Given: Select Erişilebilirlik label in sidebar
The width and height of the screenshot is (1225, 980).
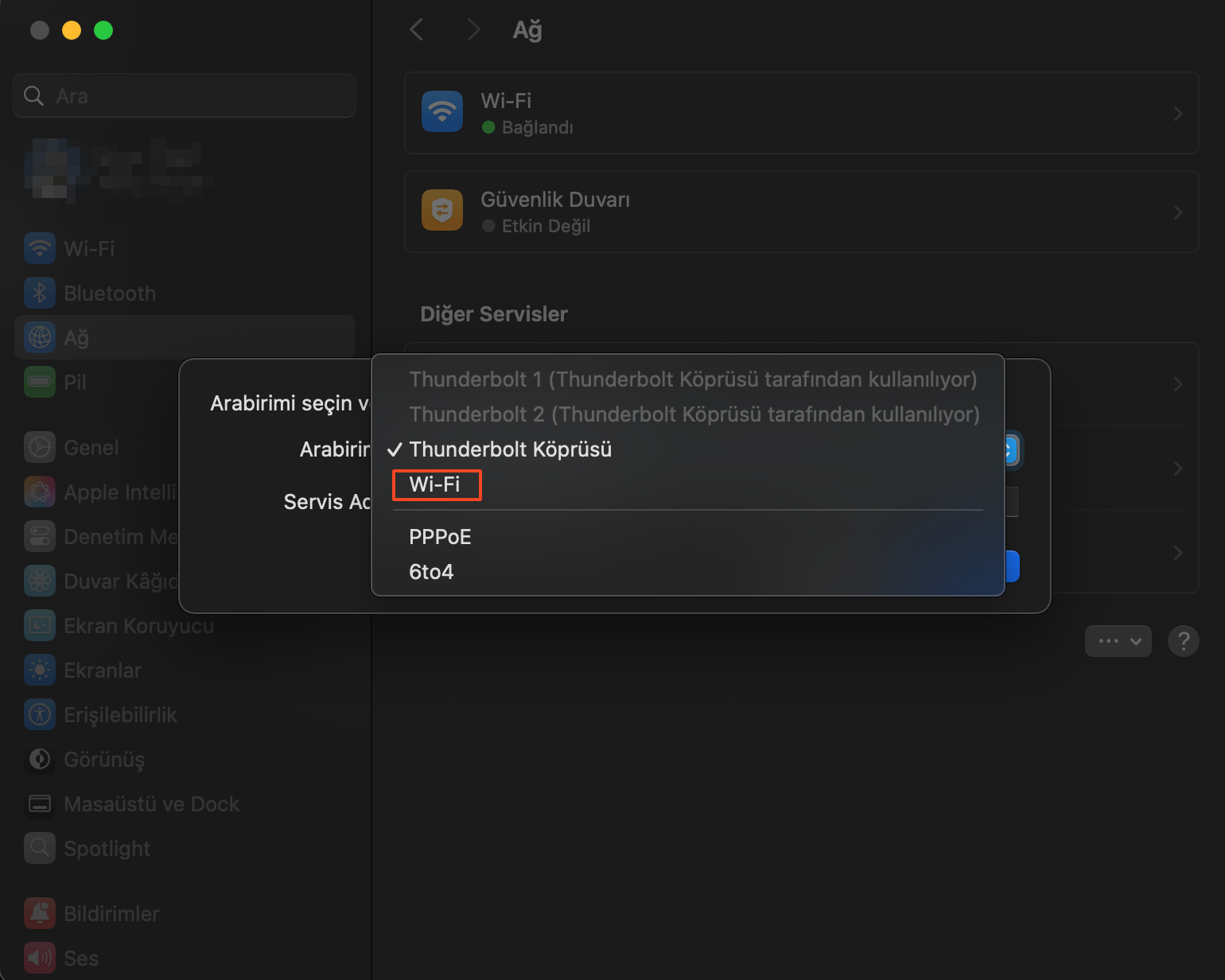Looking at the screenshot, I should (x=120, y=715).
